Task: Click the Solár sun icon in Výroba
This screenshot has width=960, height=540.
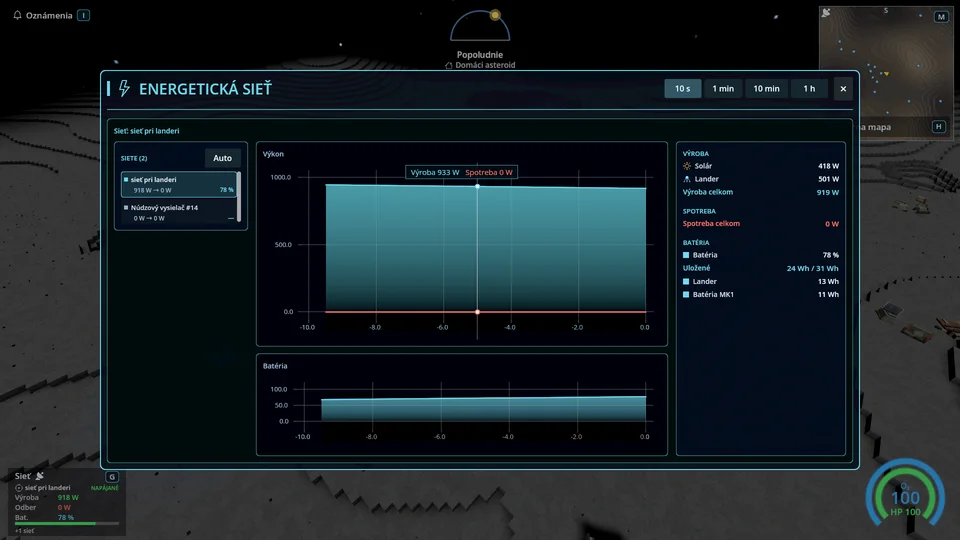Action: pos(687,166)
